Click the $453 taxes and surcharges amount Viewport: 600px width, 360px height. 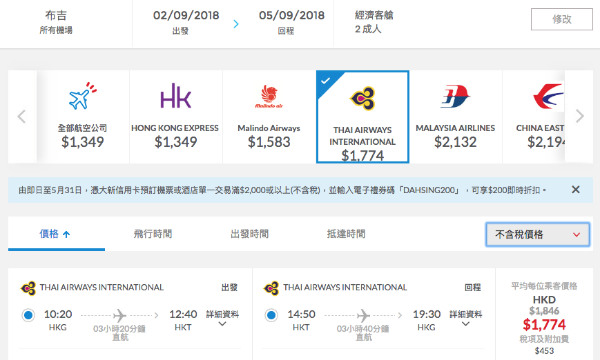(x=544, y=350)
